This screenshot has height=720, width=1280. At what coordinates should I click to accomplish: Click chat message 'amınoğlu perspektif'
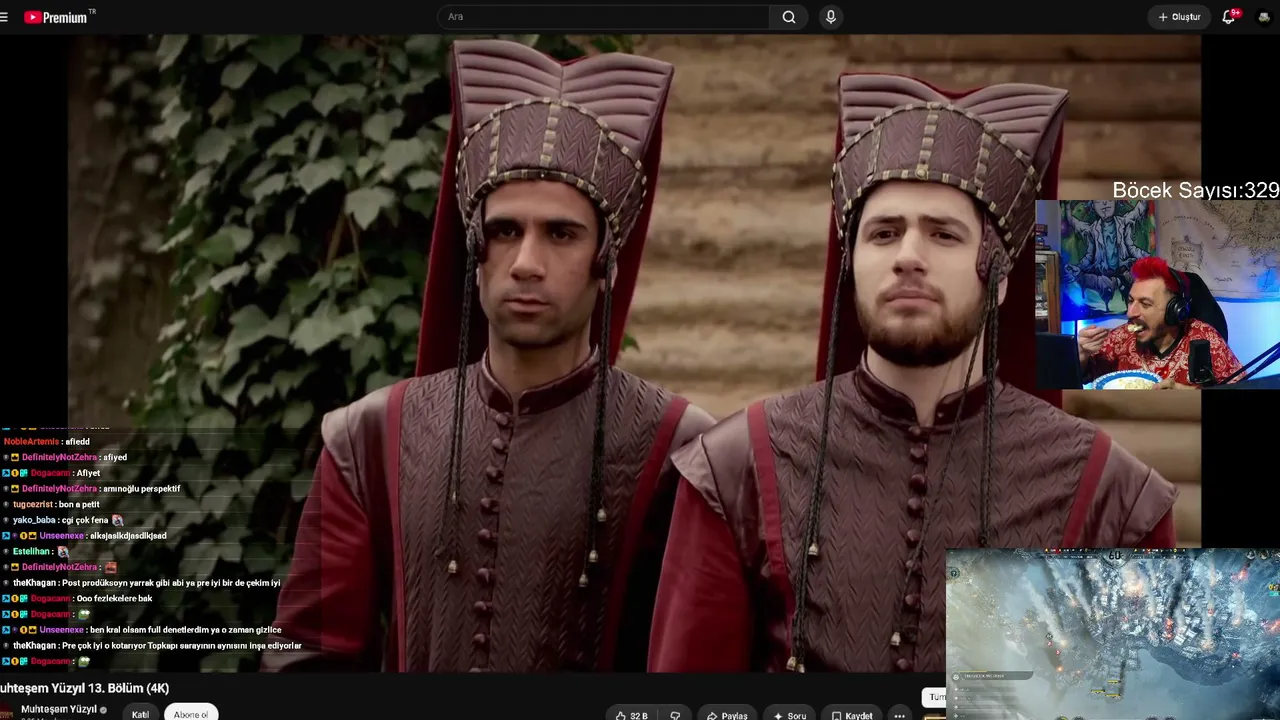click(142, 489)
